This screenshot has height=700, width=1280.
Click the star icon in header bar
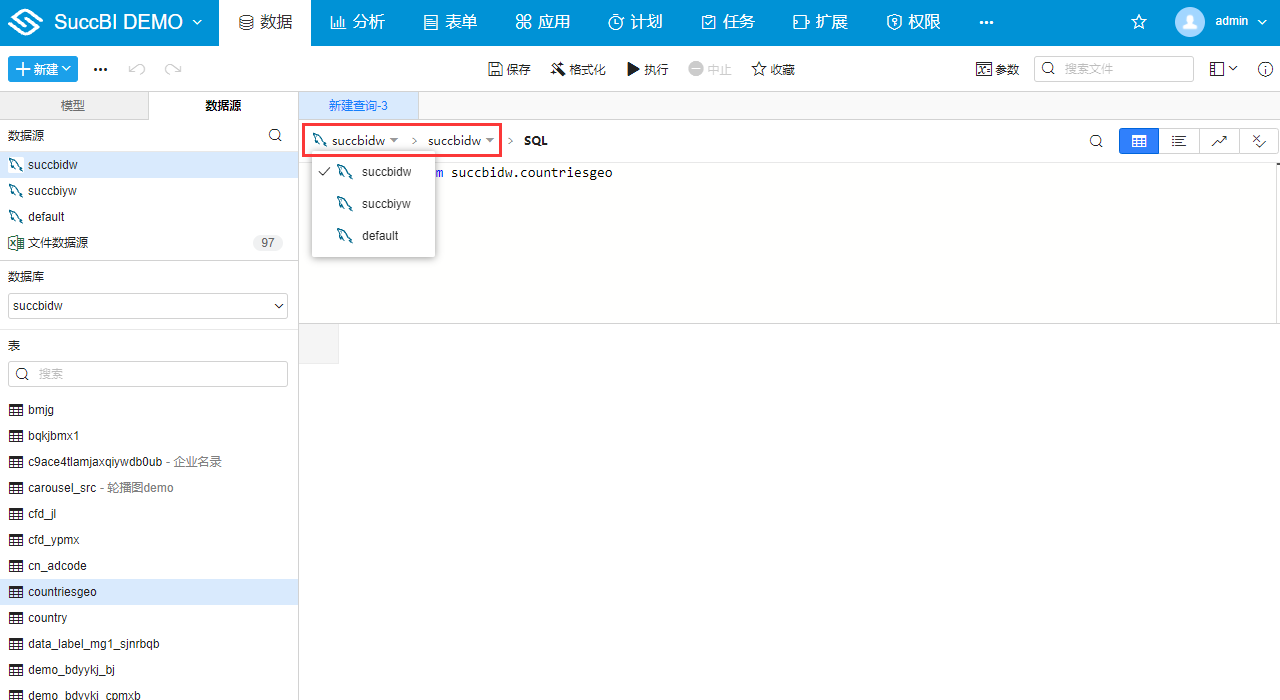pyautogui.click(x=1139, y=22)
